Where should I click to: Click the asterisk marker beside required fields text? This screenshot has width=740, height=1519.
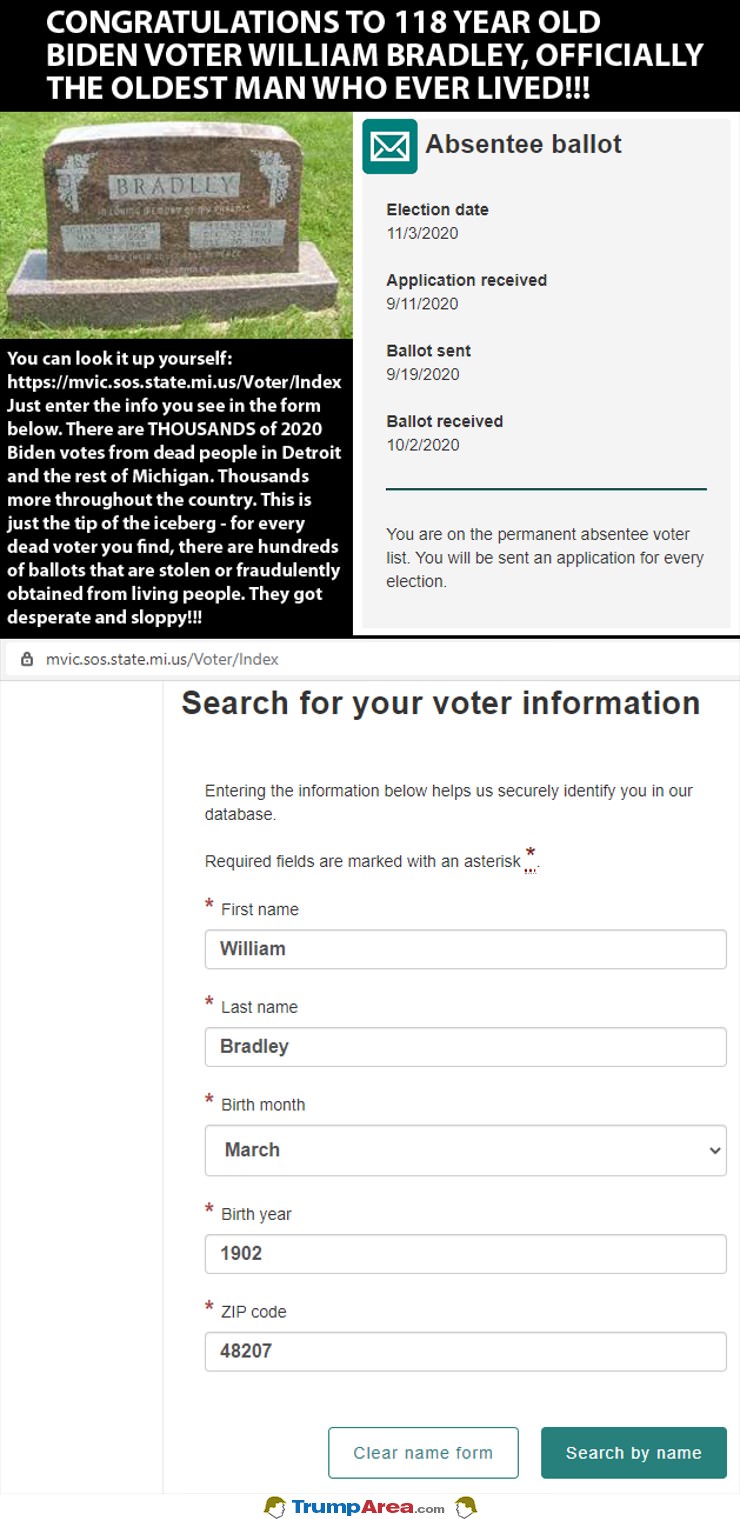(x=531, y=856)
